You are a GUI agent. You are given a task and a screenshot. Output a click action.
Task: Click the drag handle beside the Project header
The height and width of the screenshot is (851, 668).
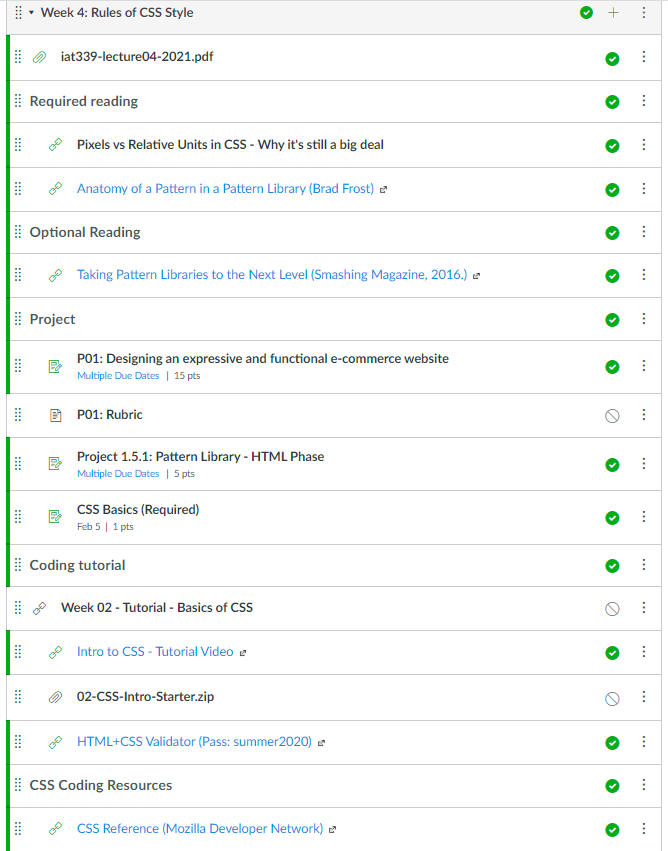17,319
